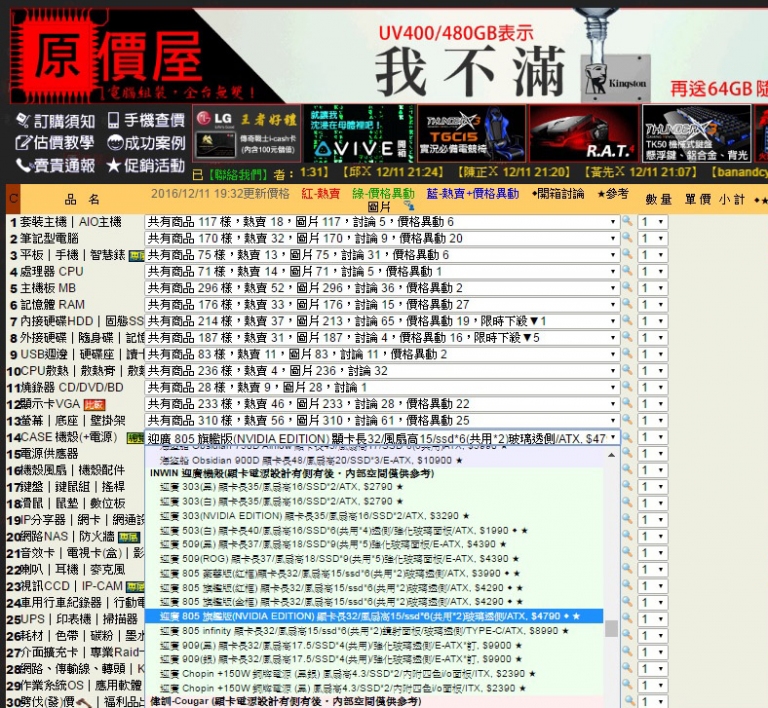This screenshot has height=708, width=768.
Task: Expand 顯示卡VGA product dropdown
Action: click(382, 404)
